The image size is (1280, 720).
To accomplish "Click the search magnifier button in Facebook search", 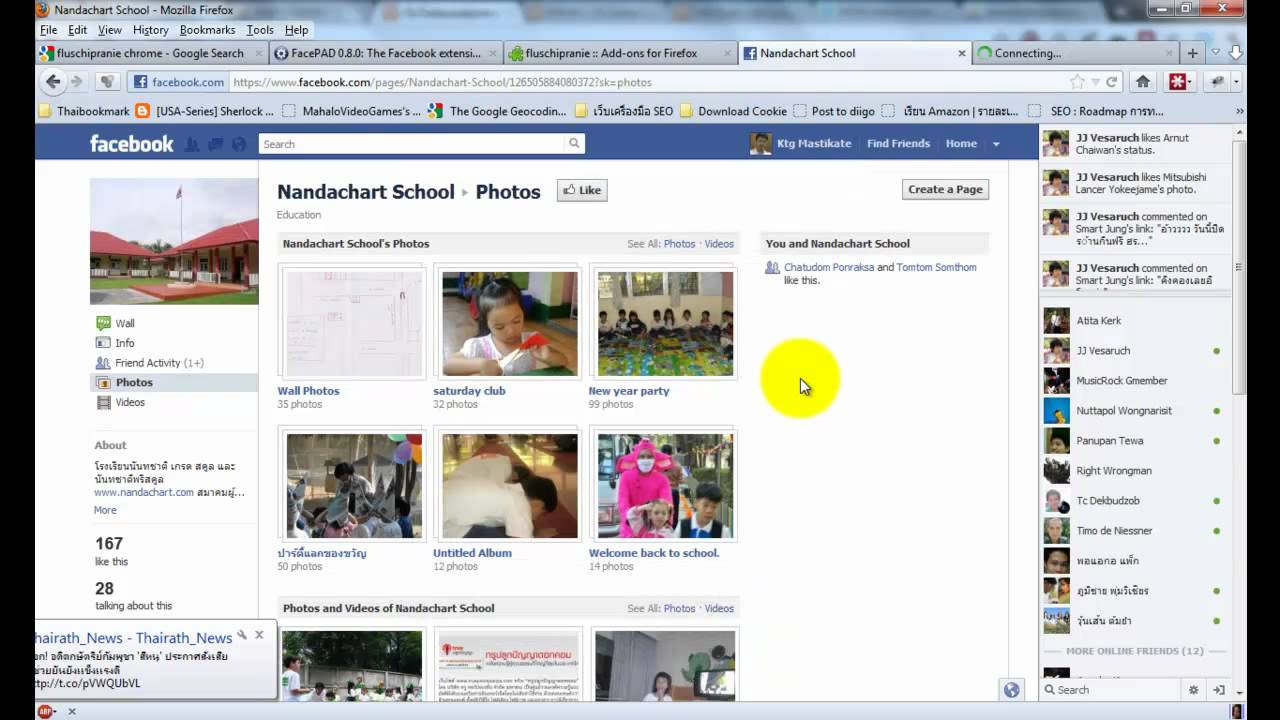I will [x=574, y=144].
